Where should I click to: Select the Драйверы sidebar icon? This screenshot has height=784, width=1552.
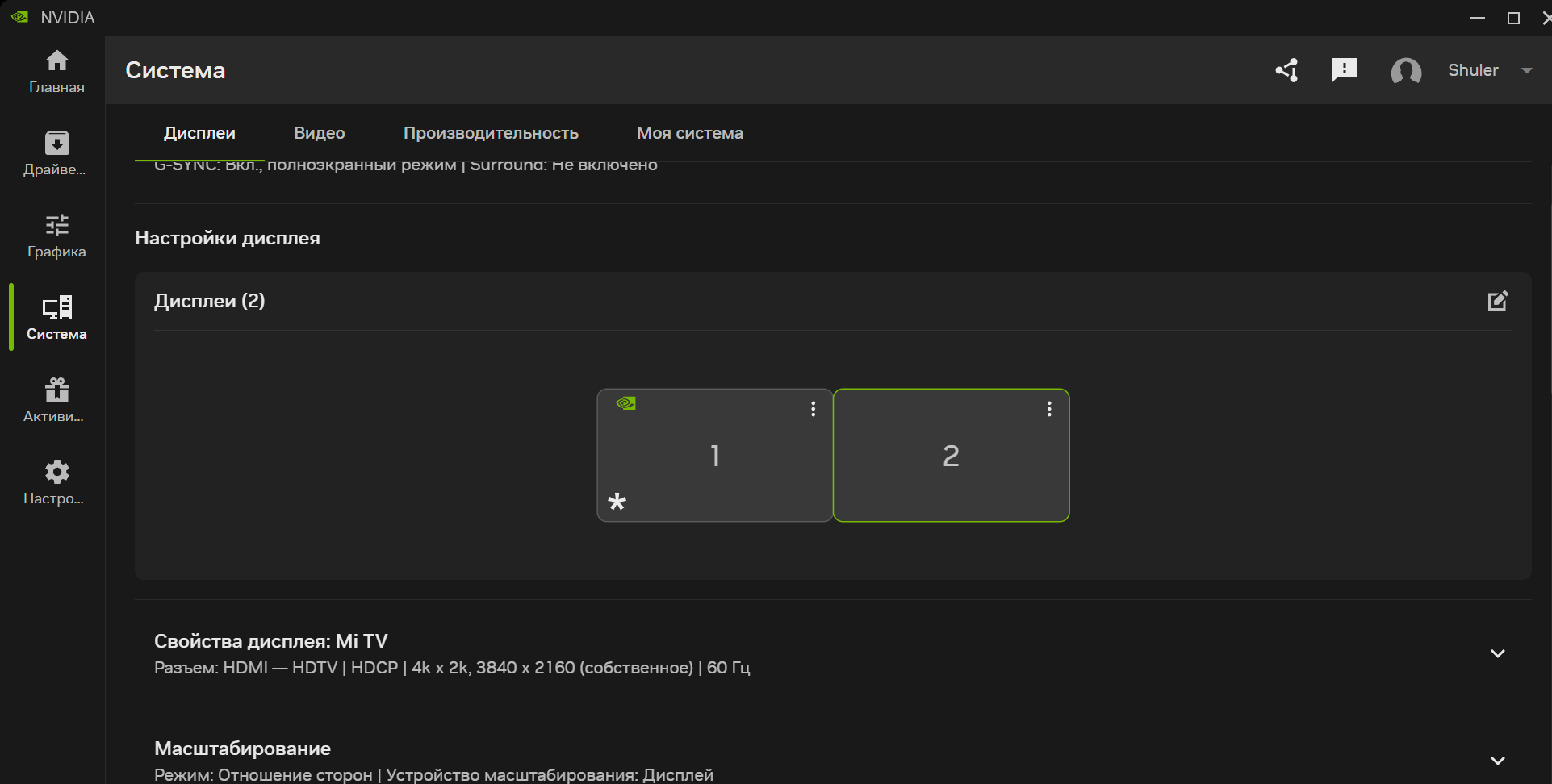(x=56, y=153)
